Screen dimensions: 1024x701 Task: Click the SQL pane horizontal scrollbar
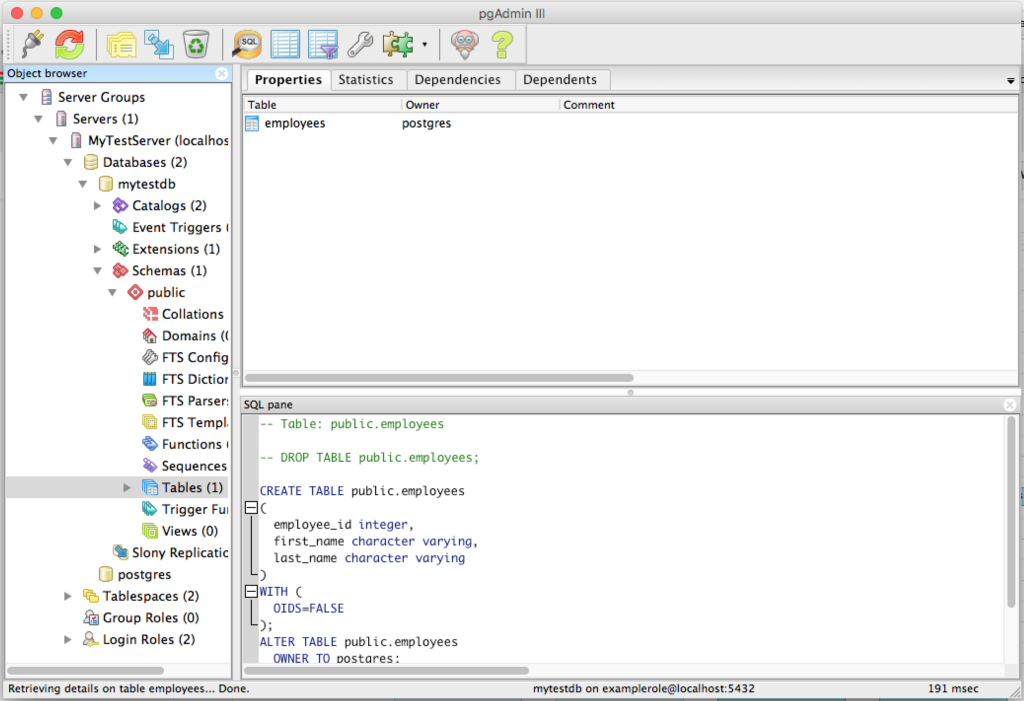pyautogui.click(x=386, y=670)
